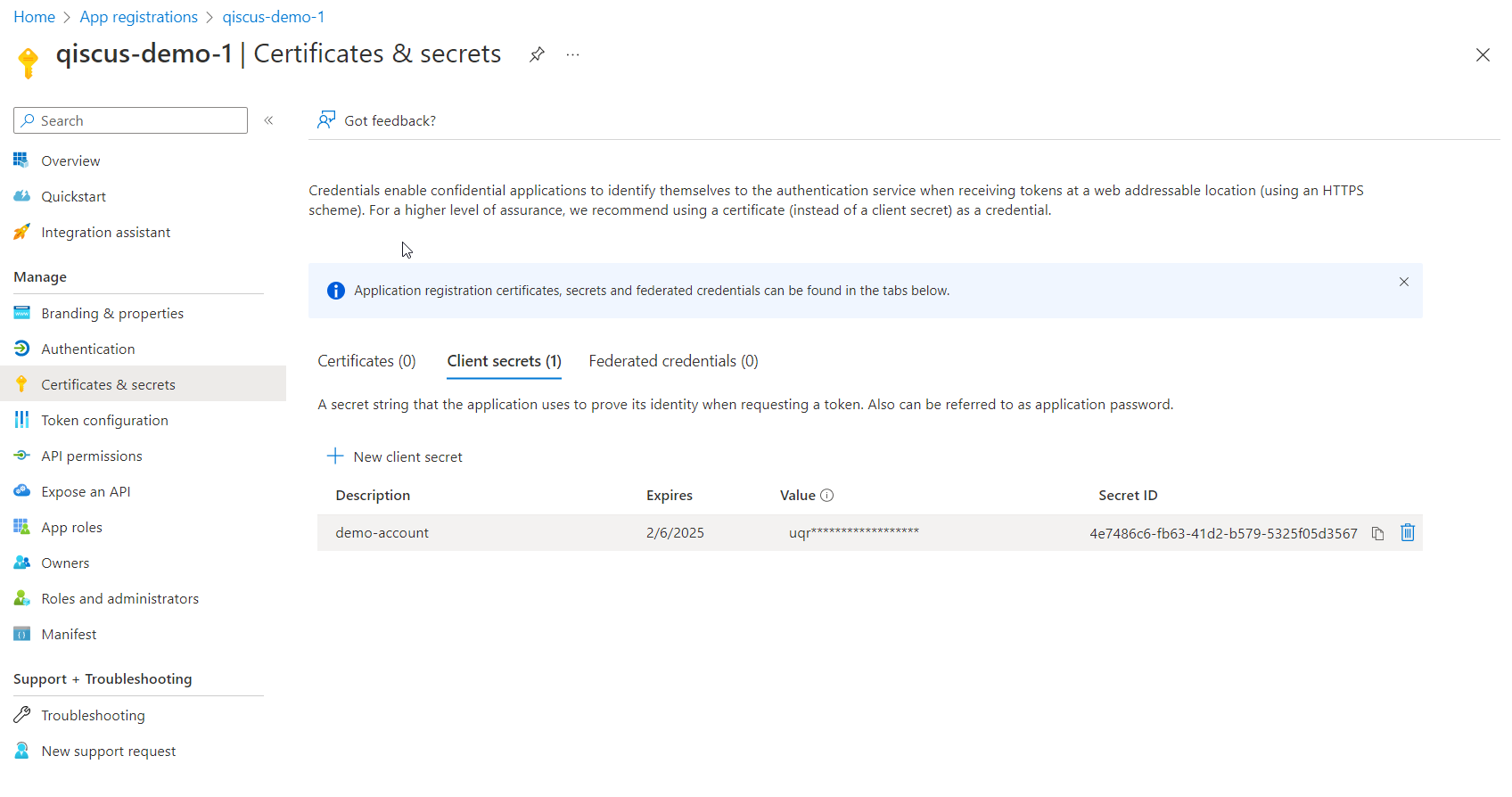Collapse the sidebar menu with the chevrons
This screenshot has height=797, width=1512.
click(268, 120)
